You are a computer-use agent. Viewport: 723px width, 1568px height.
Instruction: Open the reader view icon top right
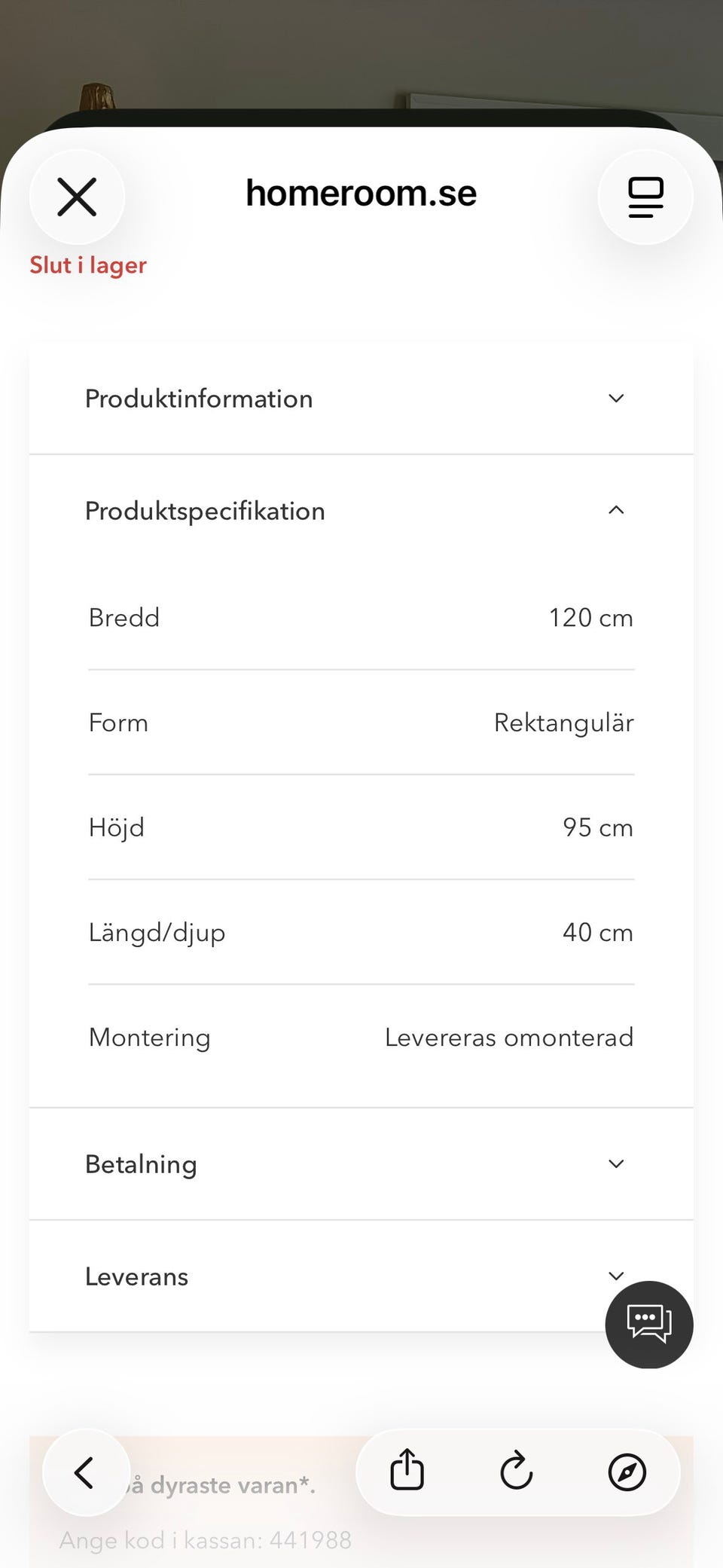coord(645,197)
